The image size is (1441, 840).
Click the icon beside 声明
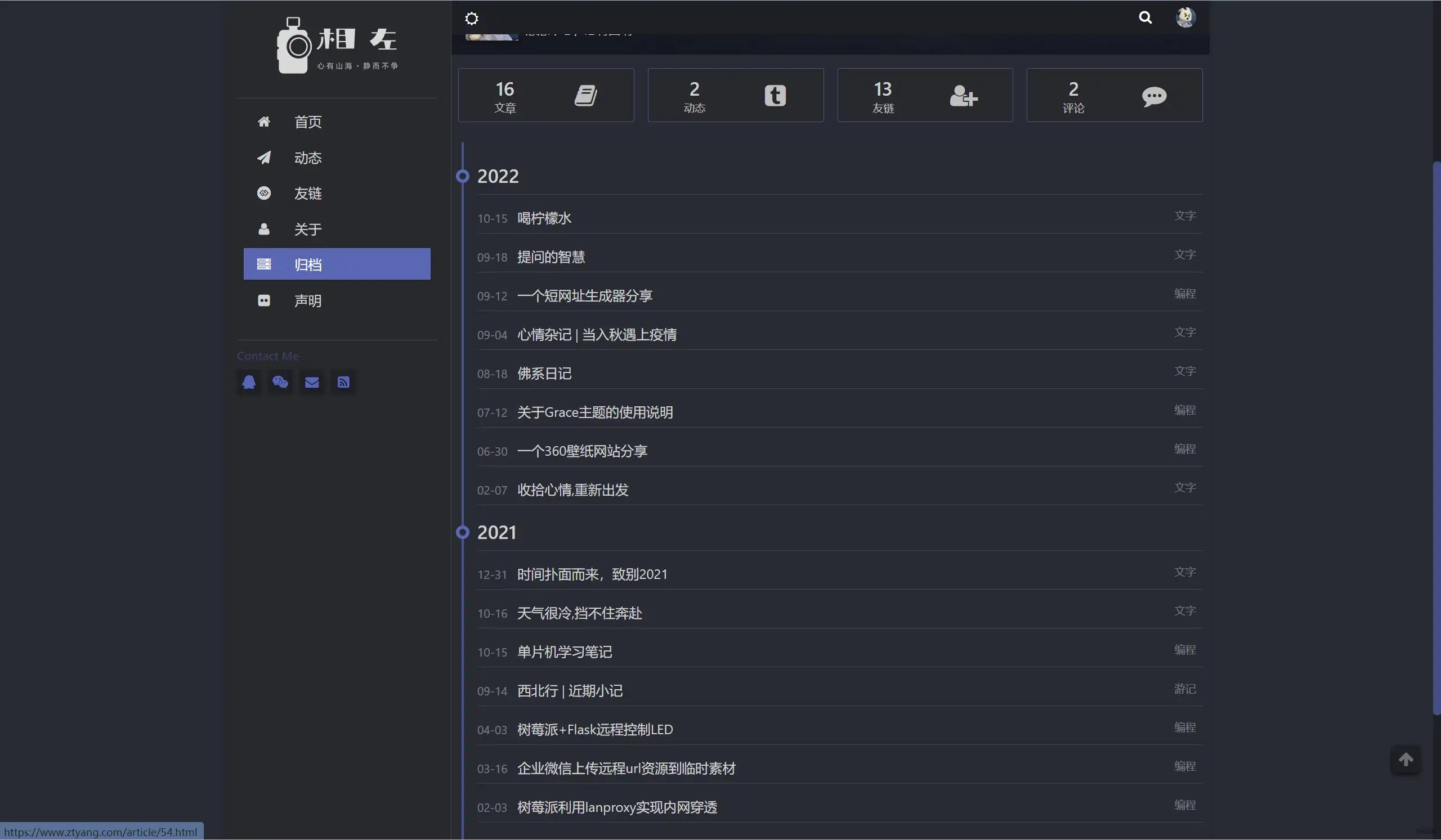click(x=263, y=300)
